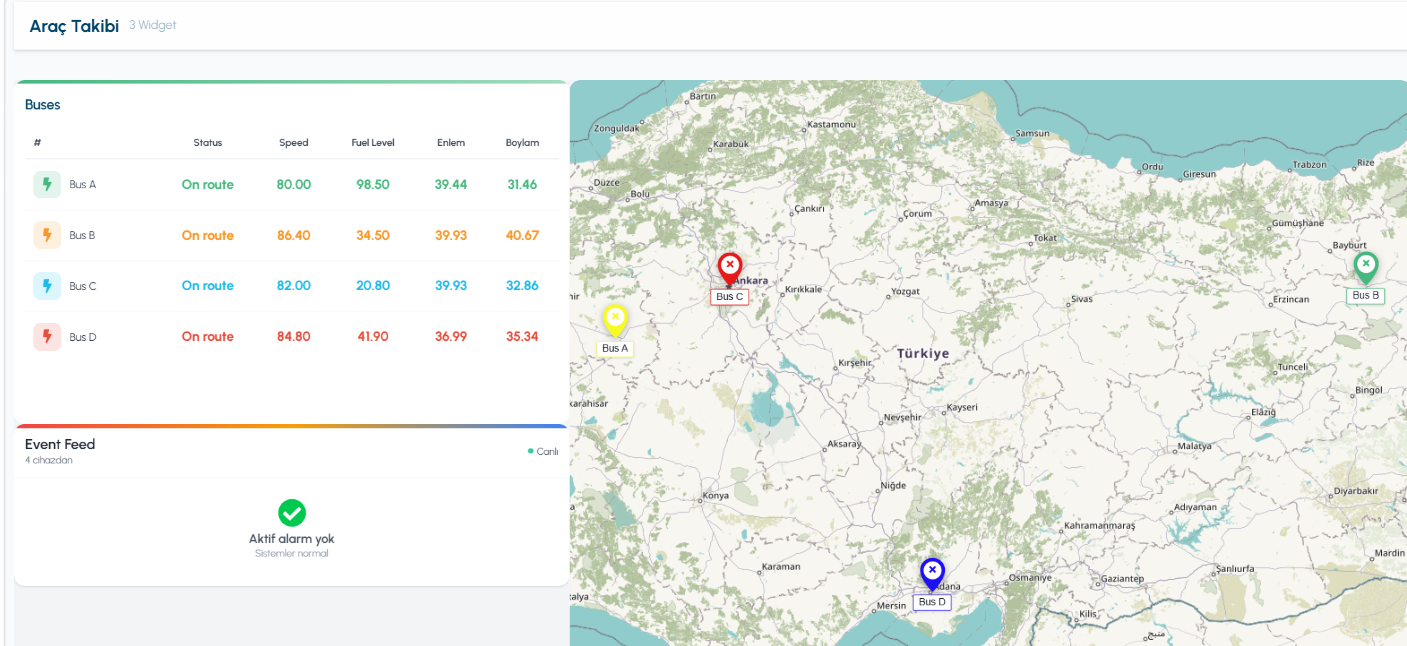
Task: Select the red Bus C map pin
Action: pyautogui.click(x=730, y=269)
